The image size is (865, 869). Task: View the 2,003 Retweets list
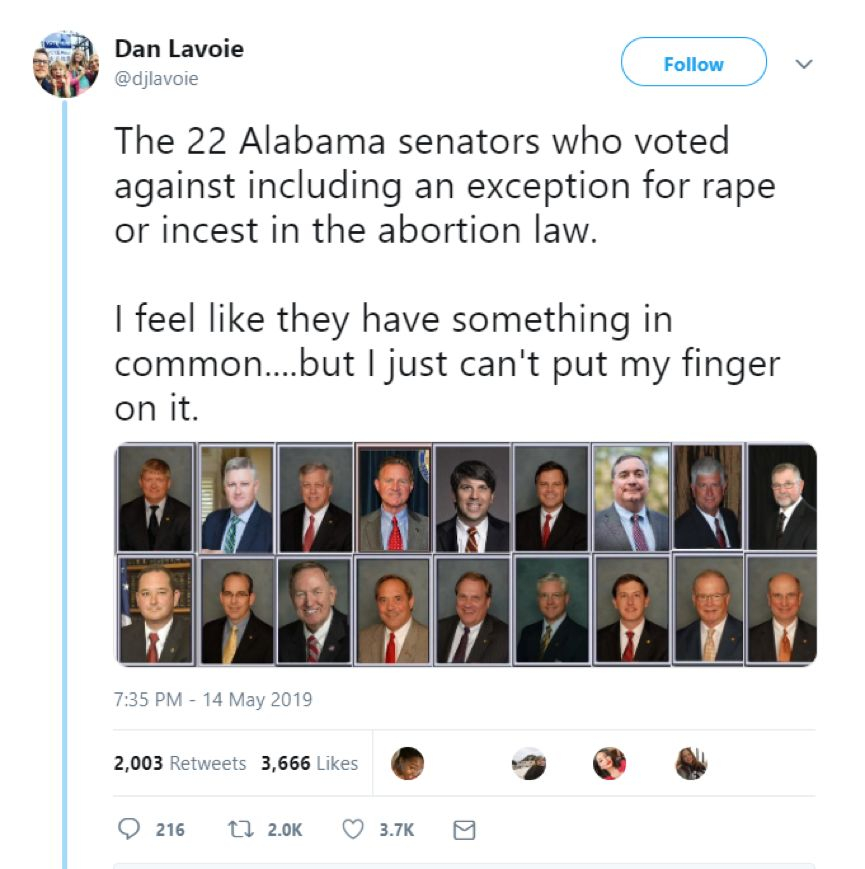click(180, 763)
